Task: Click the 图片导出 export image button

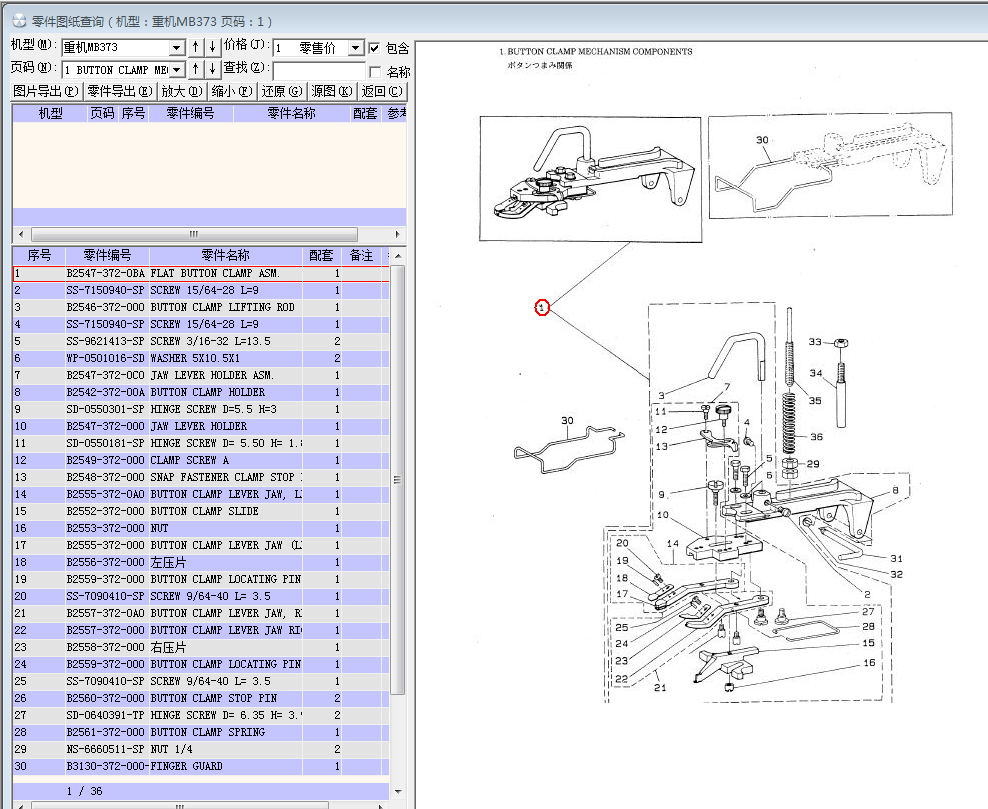Action: tap(45, 91)
